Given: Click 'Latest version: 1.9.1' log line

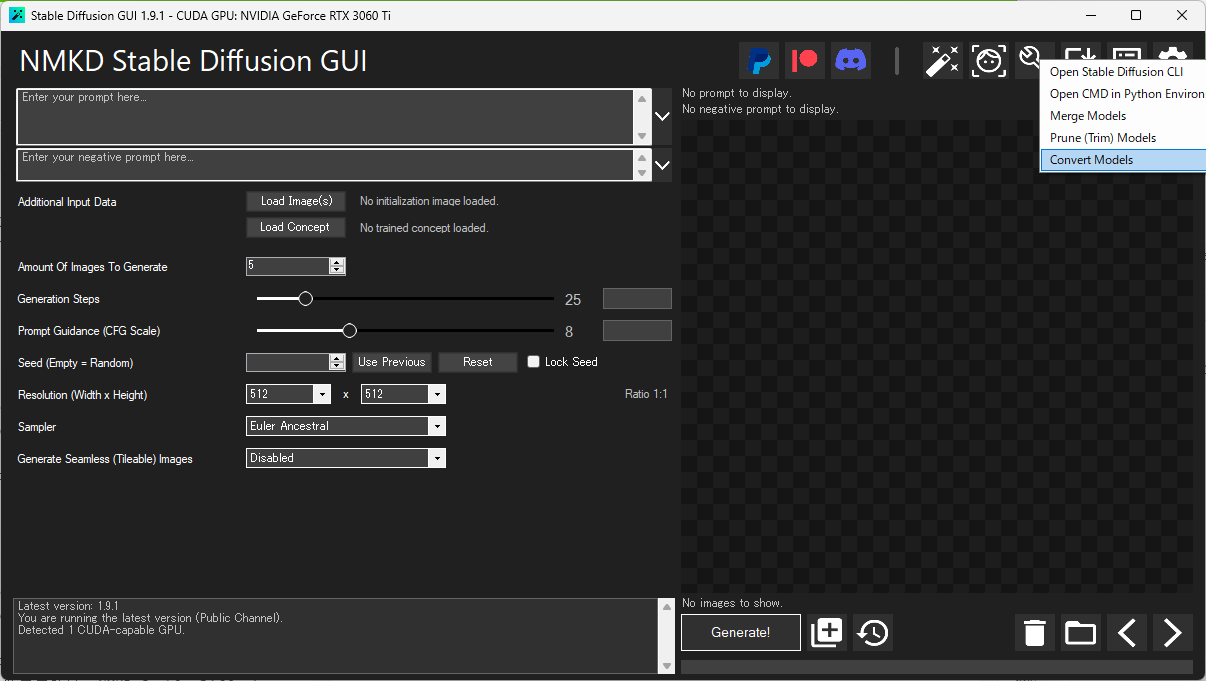Looking at the screenshot, I should (68, 606).
